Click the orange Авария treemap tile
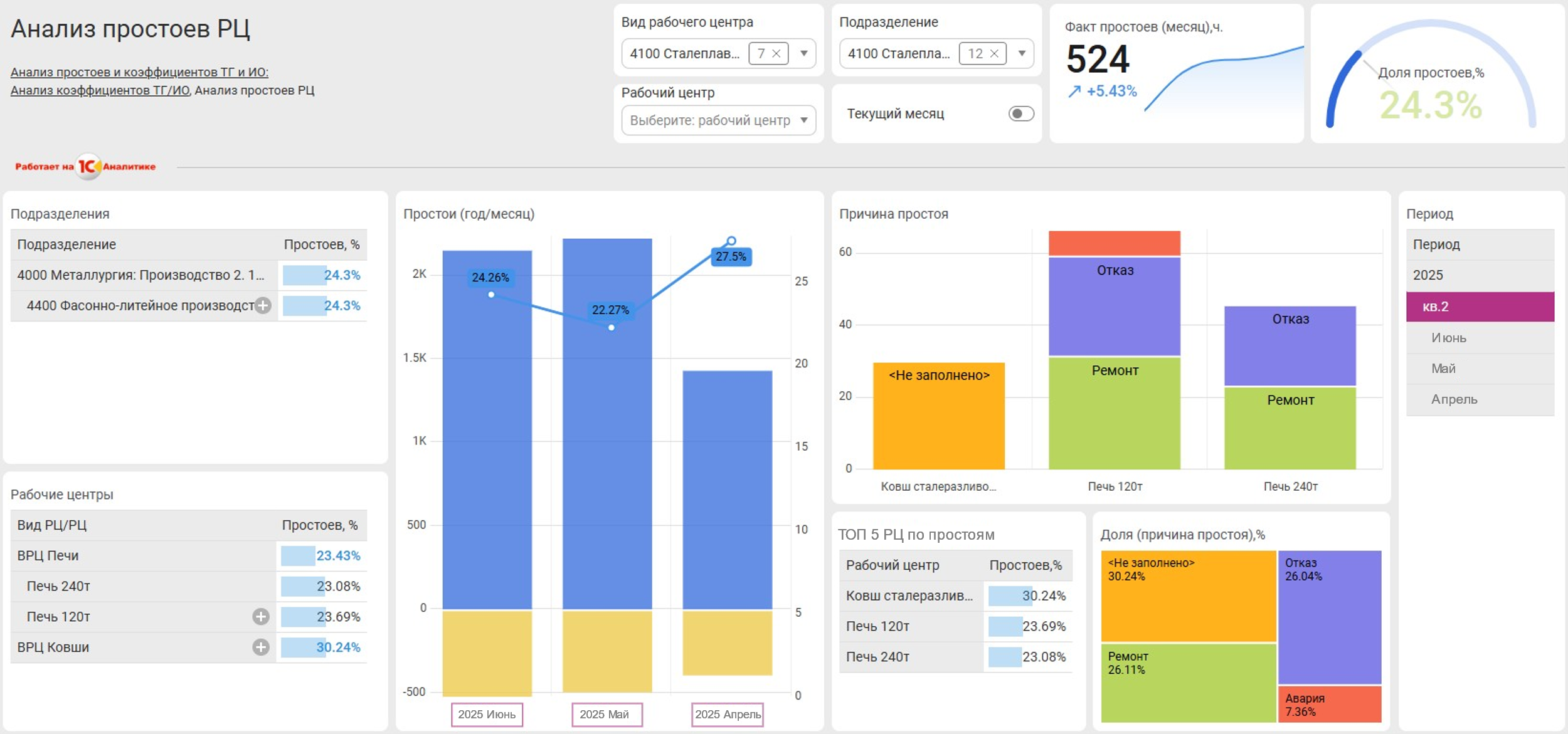The image size is (1568, 734). point(1329,704)
